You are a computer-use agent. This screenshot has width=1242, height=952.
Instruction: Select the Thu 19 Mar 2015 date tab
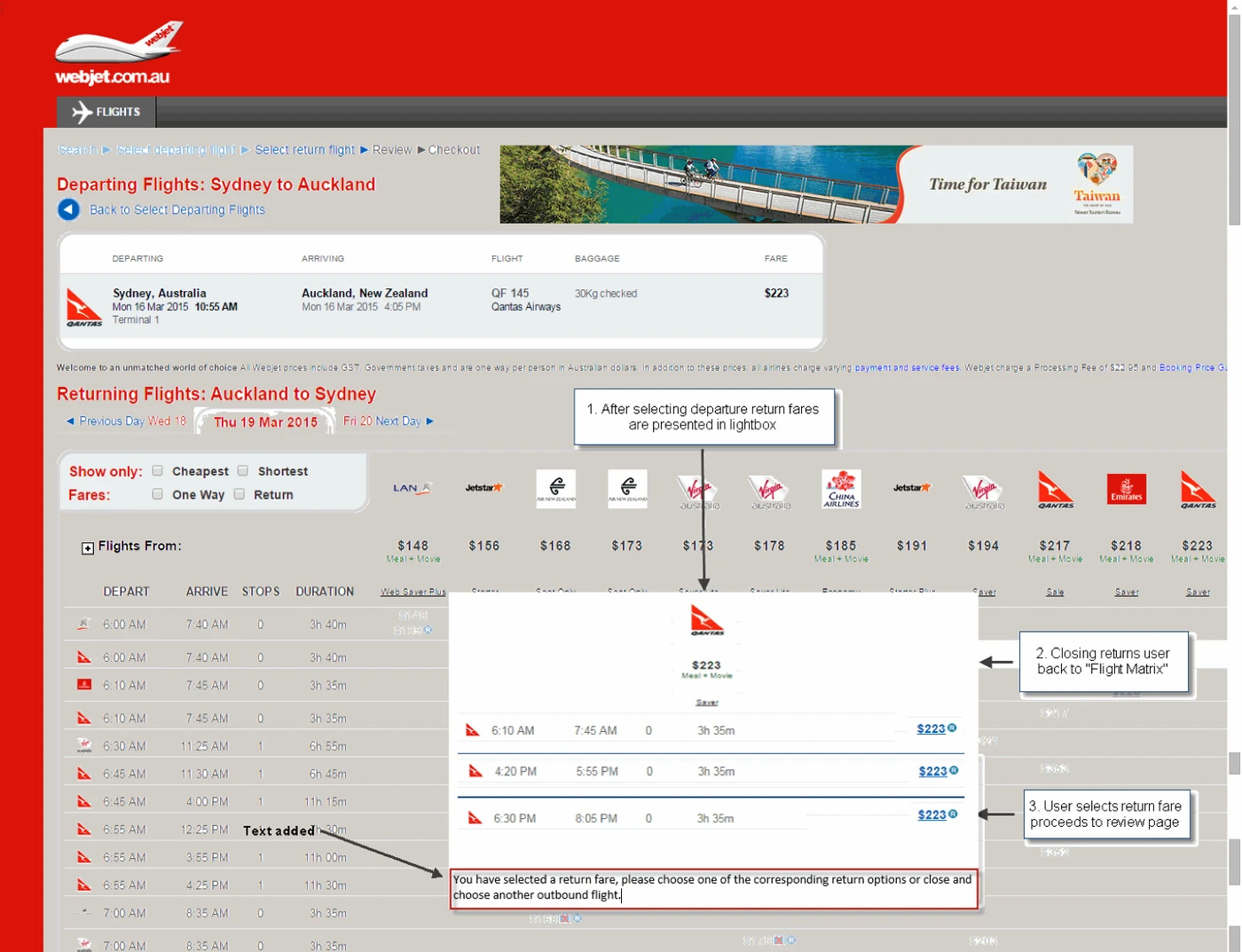265,422
